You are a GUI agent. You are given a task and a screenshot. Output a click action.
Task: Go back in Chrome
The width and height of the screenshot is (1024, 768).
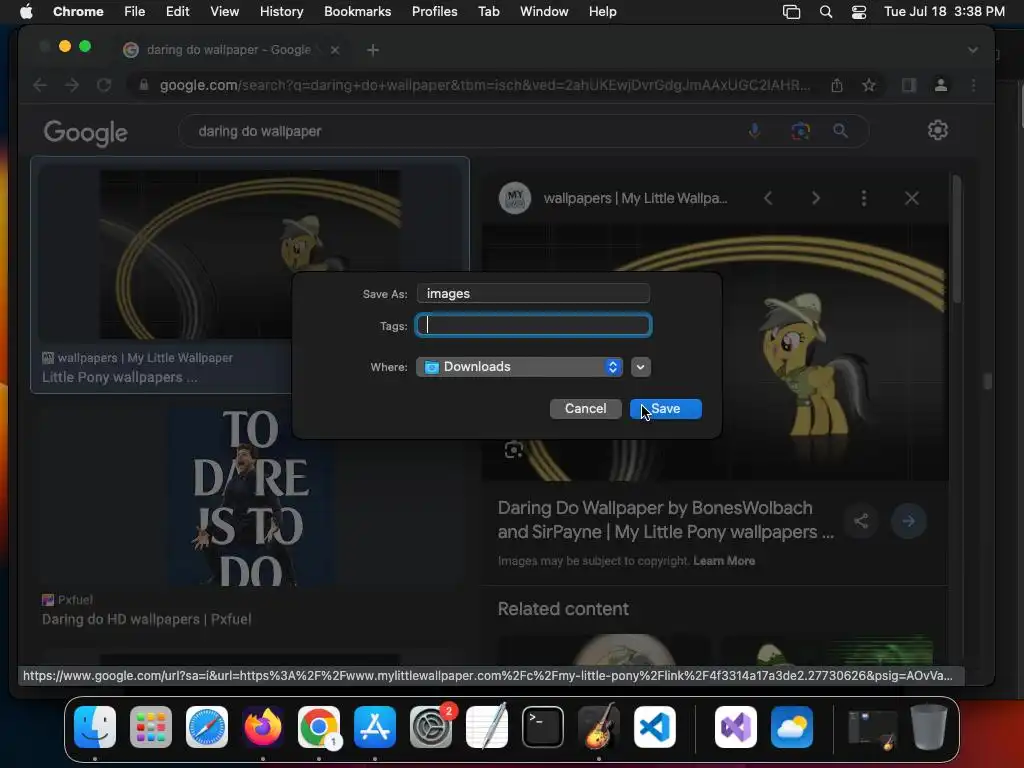40,85
